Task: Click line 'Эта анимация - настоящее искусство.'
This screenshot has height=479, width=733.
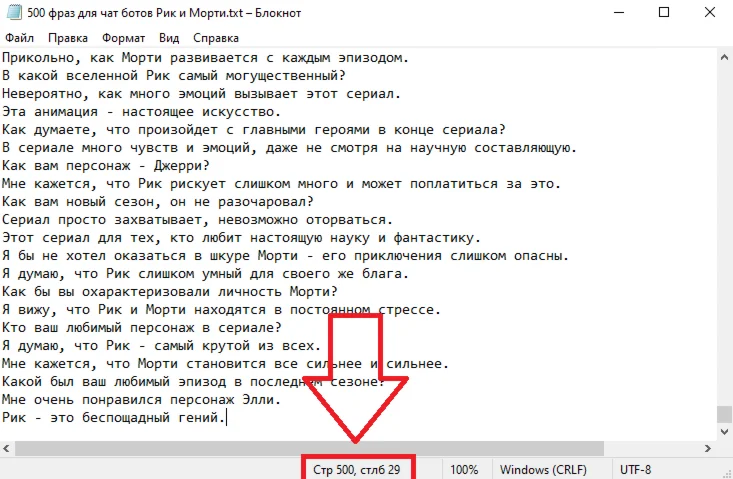Action: click(141, 112)
